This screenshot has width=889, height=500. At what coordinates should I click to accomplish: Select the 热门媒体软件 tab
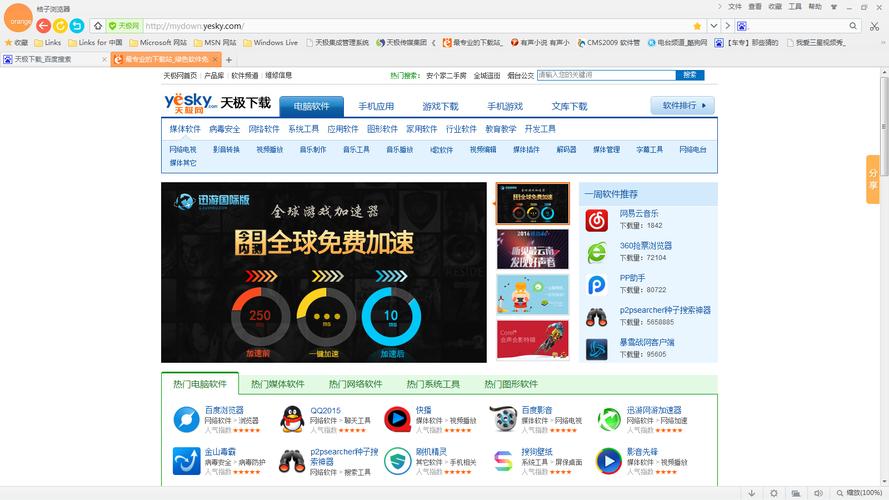tap(277, 384)
